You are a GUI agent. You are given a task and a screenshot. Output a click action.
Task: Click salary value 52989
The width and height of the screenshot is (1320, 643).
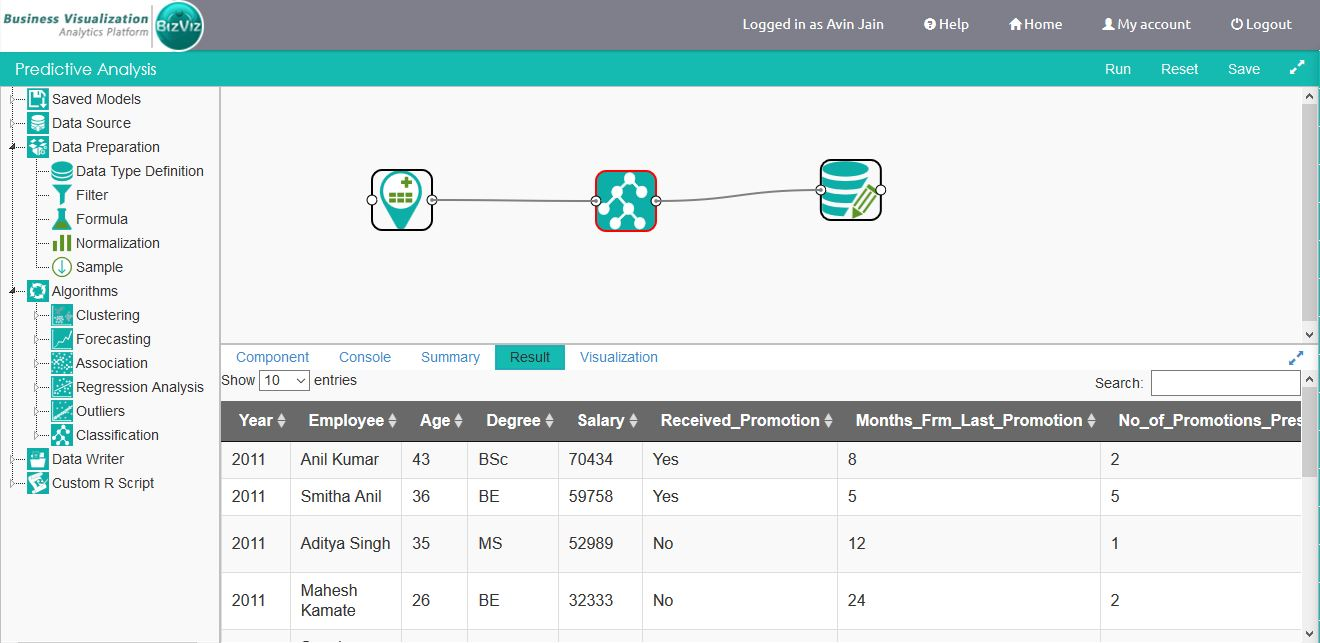click(x=589, y=544)
